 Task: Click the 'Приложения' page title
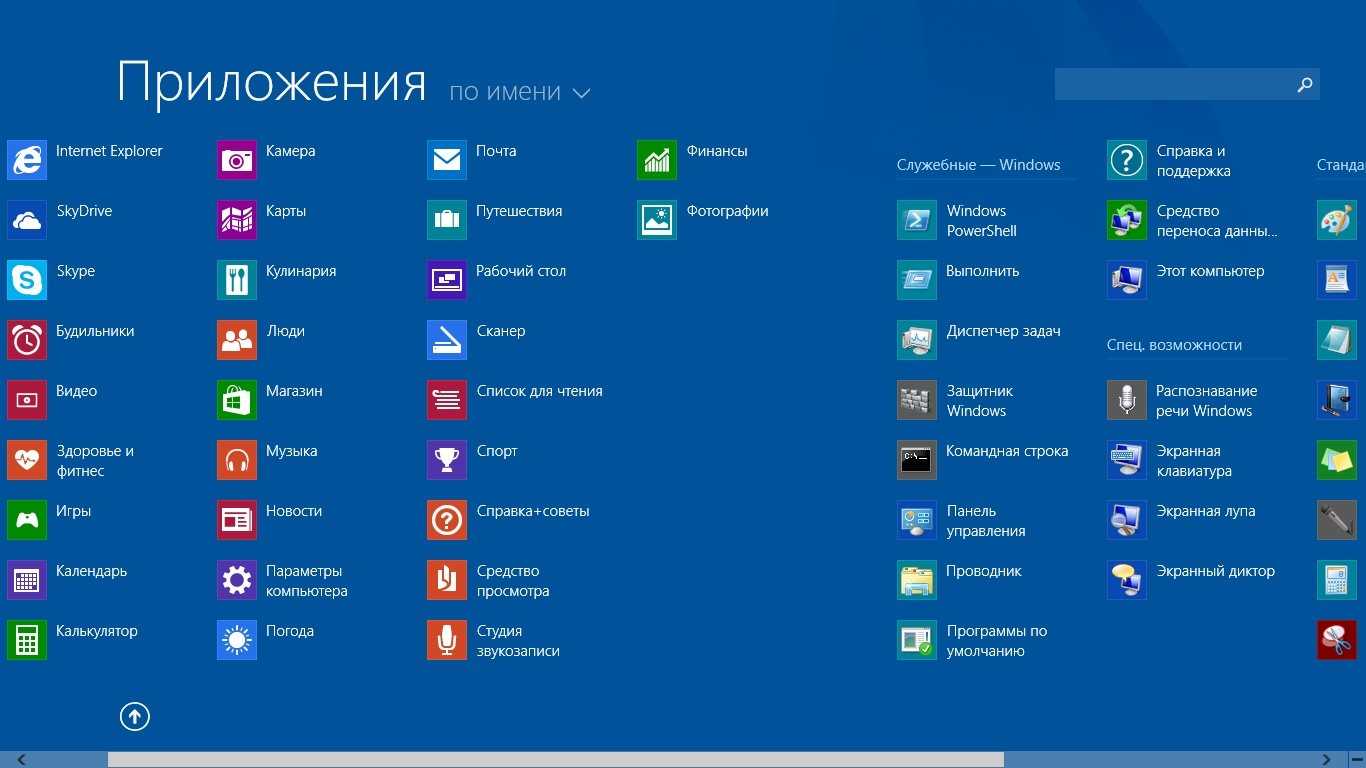pos(272,82)
